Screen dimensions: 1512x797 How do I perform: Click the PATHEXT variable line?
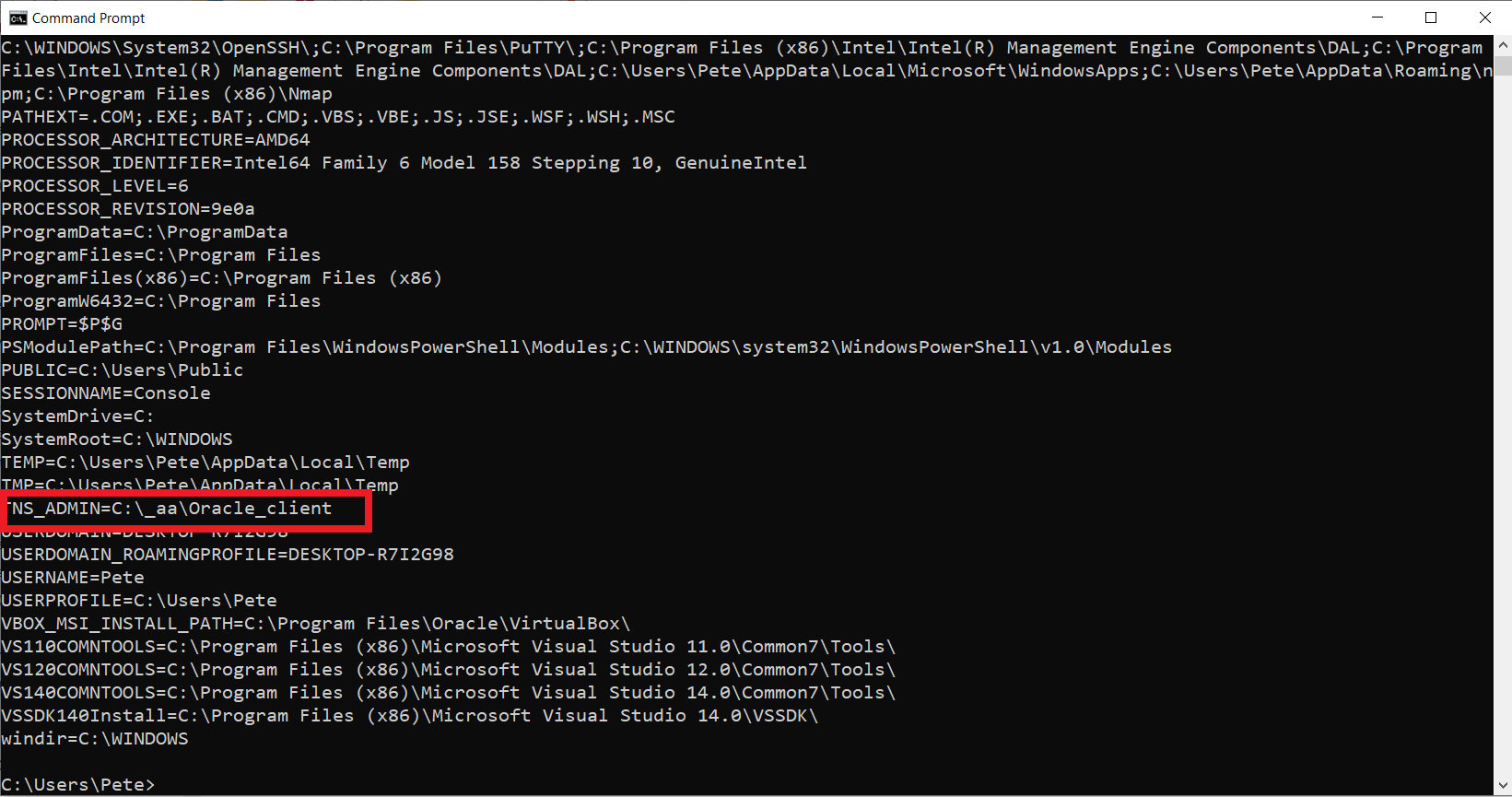point(338,117)
